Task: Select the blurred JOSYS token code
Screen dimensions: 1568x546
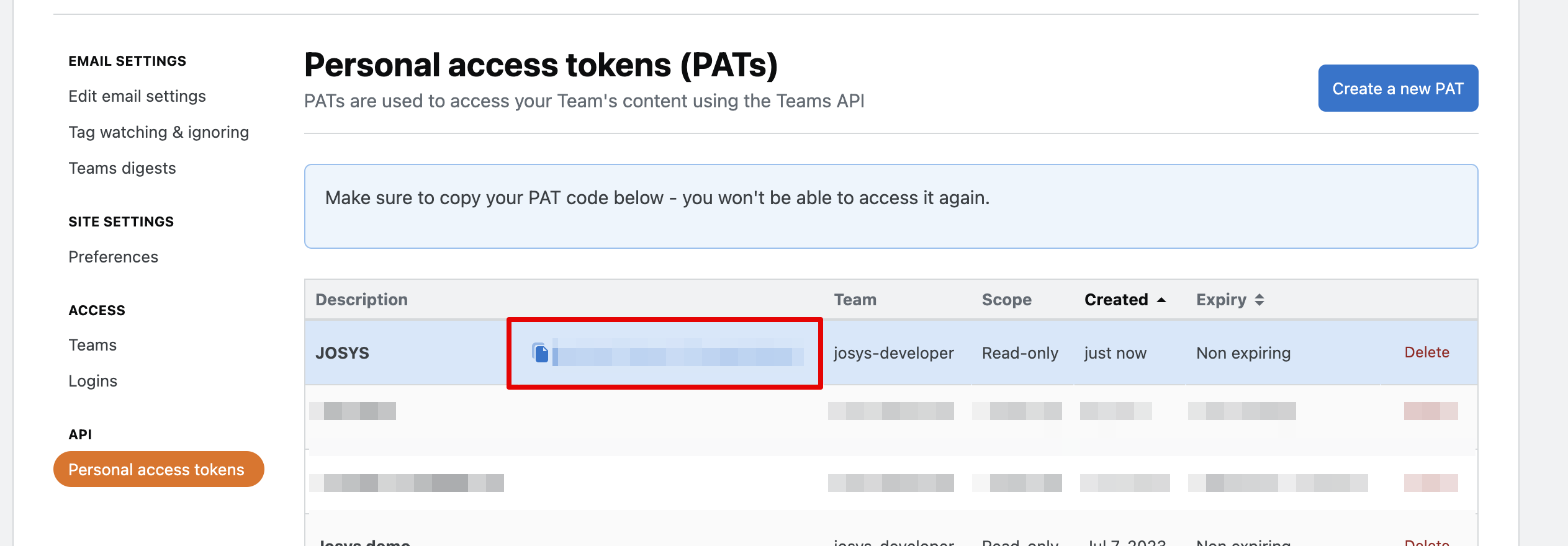Action: tap(677, 354)
